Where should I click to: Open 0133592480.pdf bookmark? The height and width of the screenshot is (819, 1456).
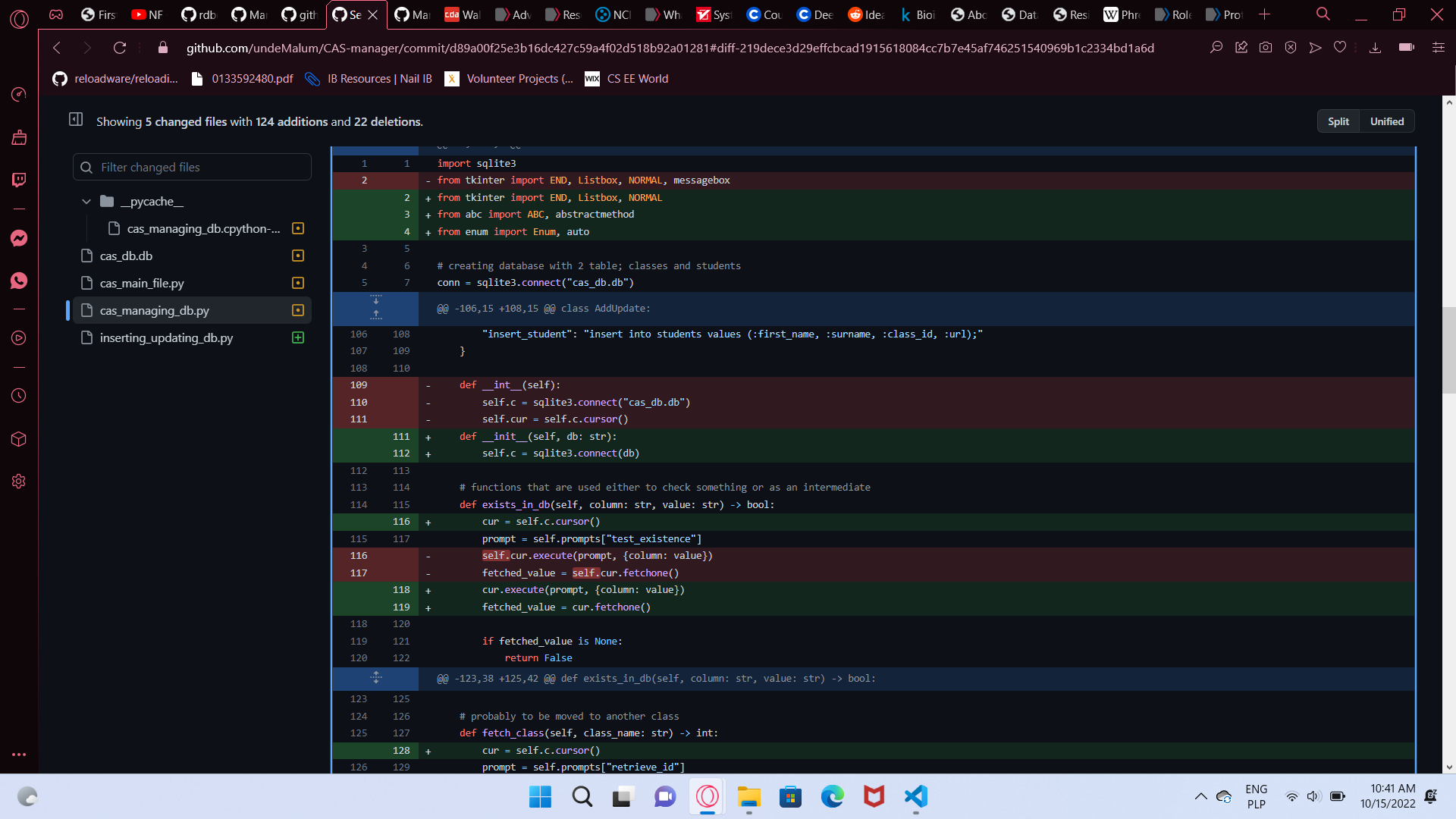[242, 79]
